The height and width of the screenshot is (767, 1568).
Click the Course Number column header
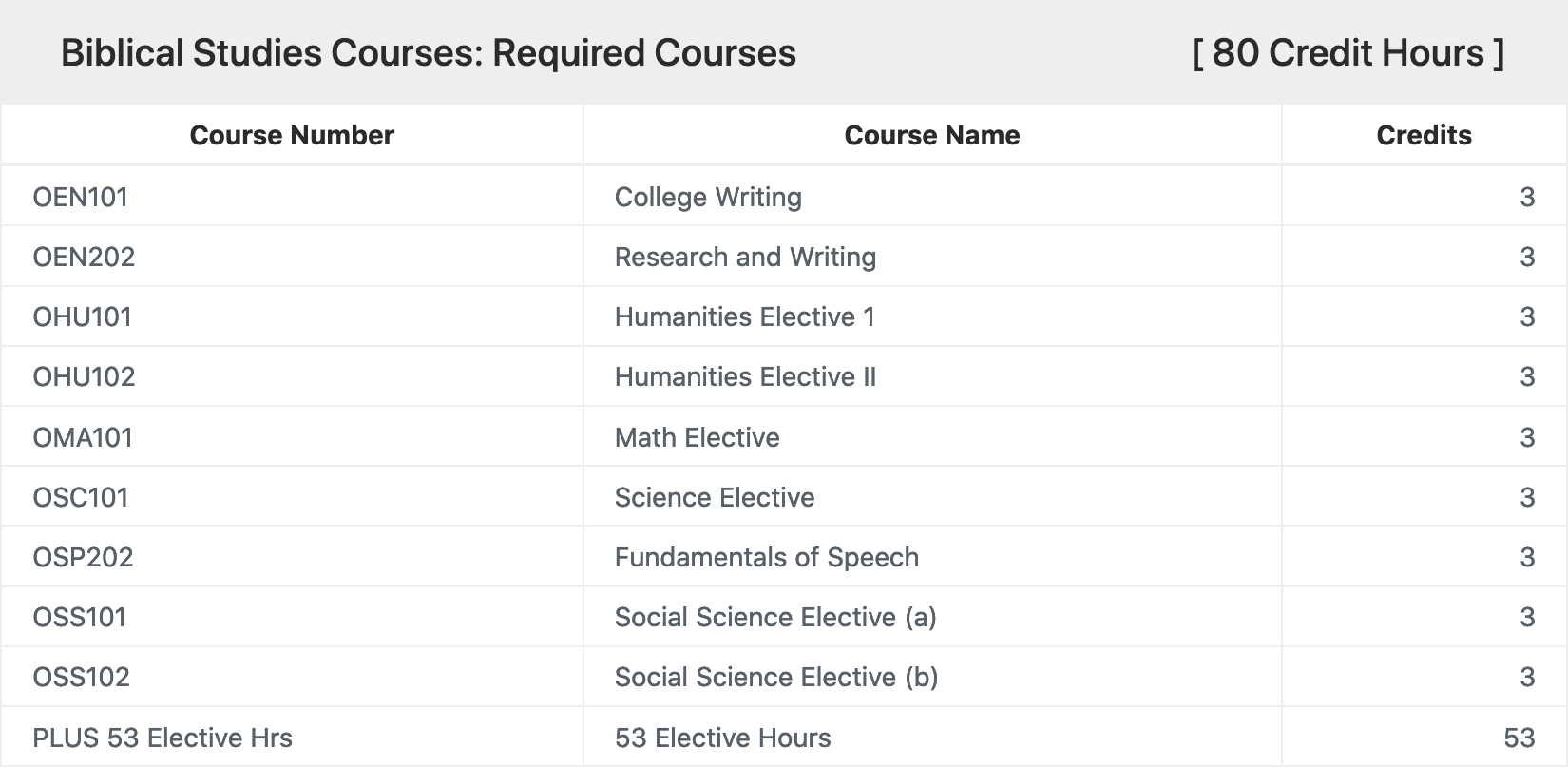[292, 135]
